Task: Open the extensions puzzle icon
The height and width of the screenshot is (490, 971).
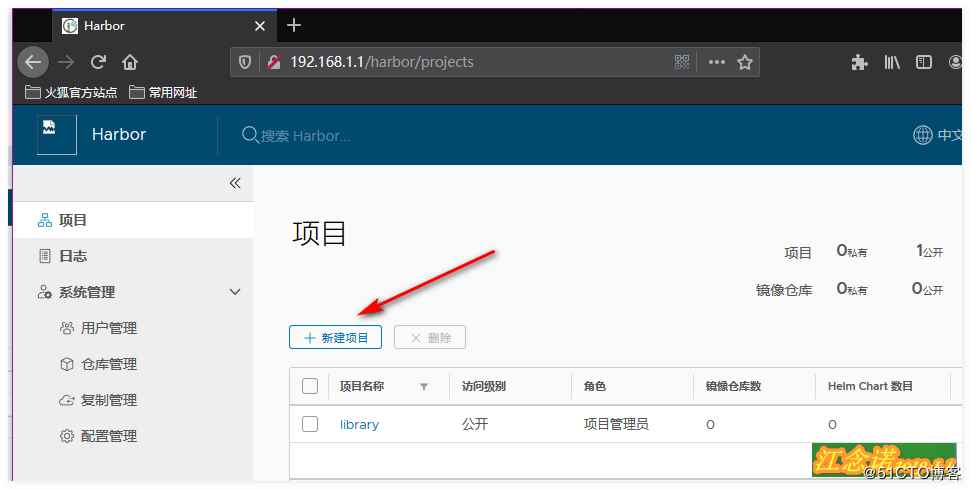Action: [x=859, y=62]
